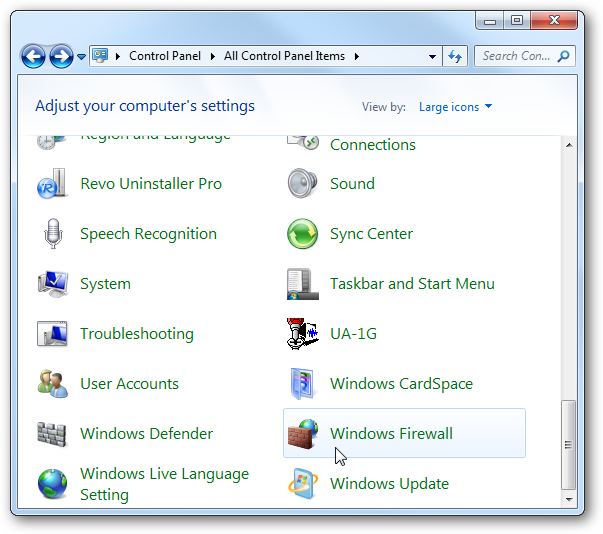Open the Windows Update link
The width and height of the screenshot is (603, 534).
(x=390, y=484)
